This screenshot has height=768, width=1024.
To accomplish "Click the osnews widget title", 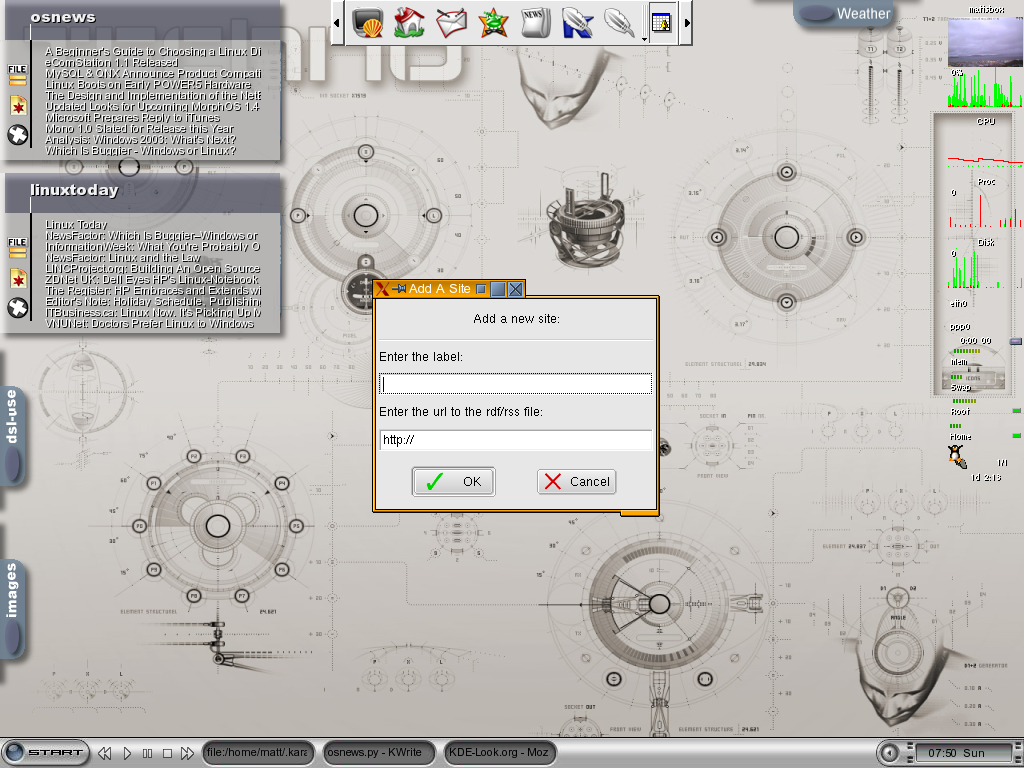I will tap(63, 18).
